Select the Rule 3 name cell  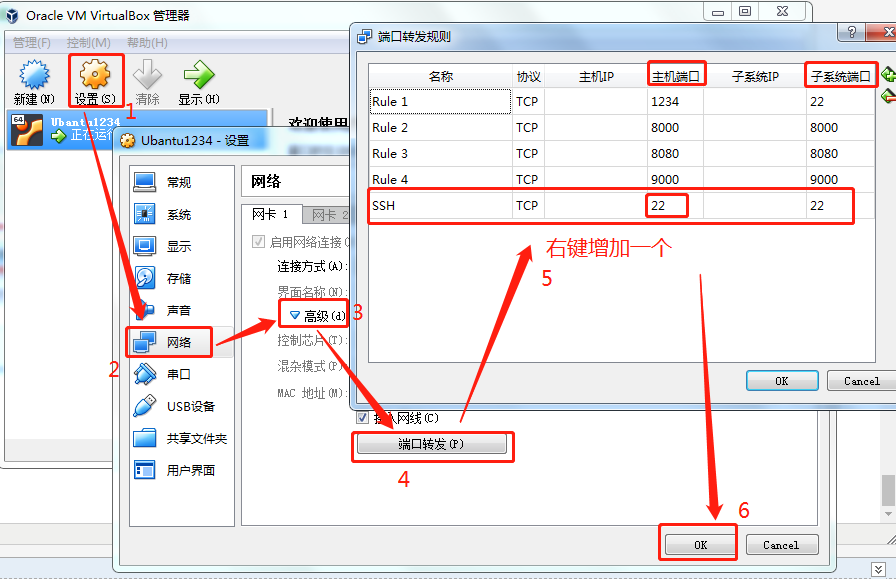pos(441,154)
